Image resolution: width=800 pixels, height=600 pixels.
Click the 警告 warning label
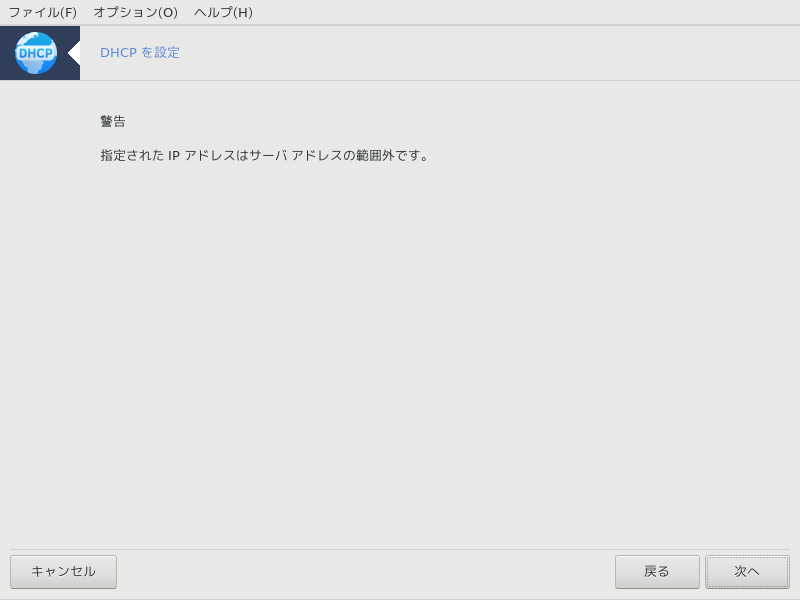click(113, 121)
